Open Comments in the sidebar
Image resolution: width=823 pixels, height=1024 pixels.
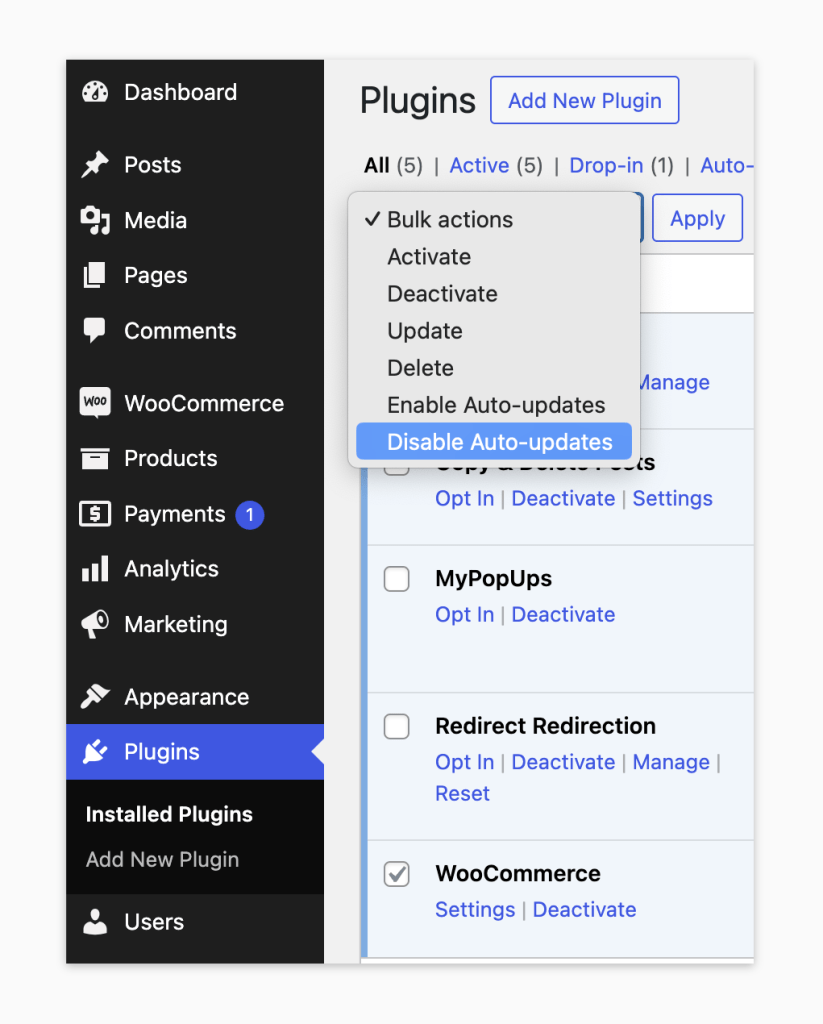click(x=180, y=331)
